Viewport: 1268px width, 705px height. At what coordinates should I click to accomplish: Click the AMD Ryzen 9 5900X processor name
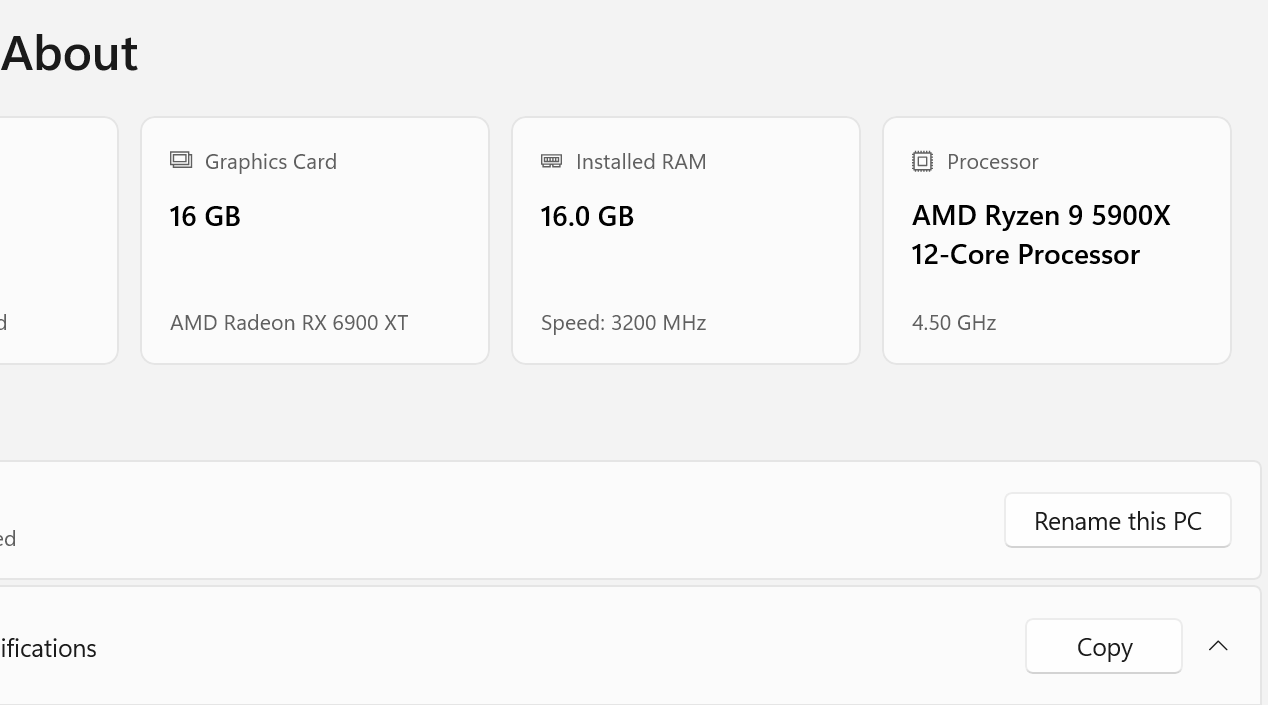point(1041,216)
